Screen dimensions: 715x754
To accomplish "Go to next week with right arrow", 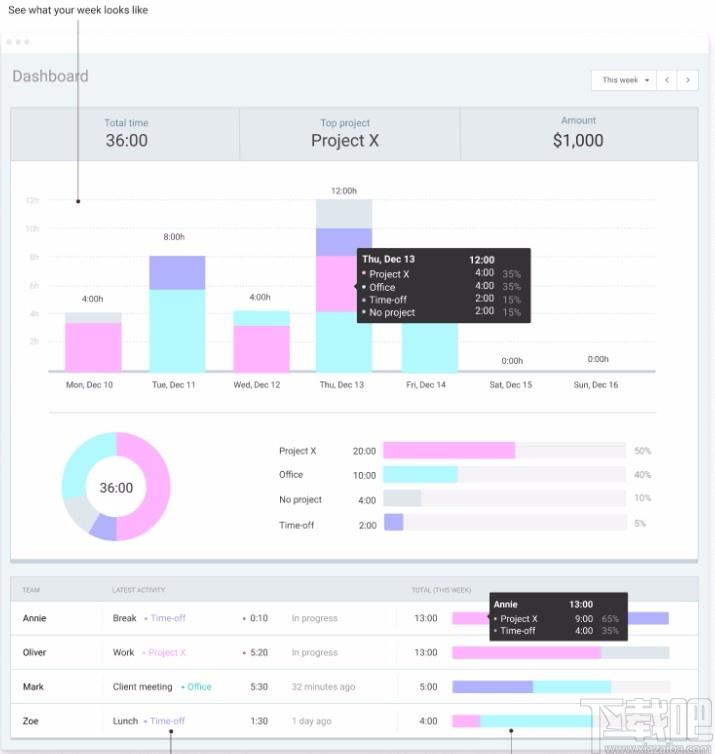I will 688,80.
